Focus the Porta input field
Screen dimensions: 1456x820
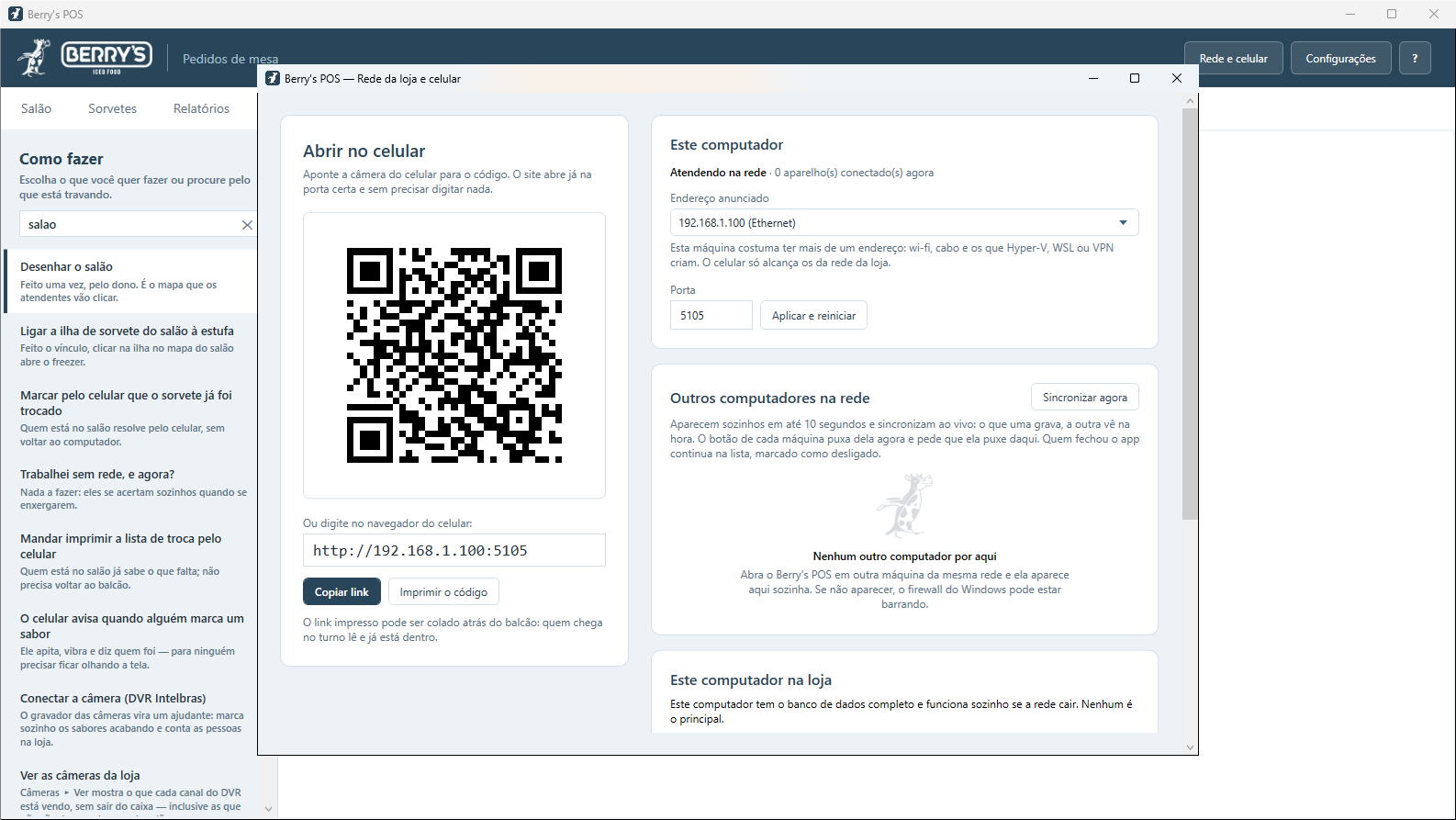[711, 315]
